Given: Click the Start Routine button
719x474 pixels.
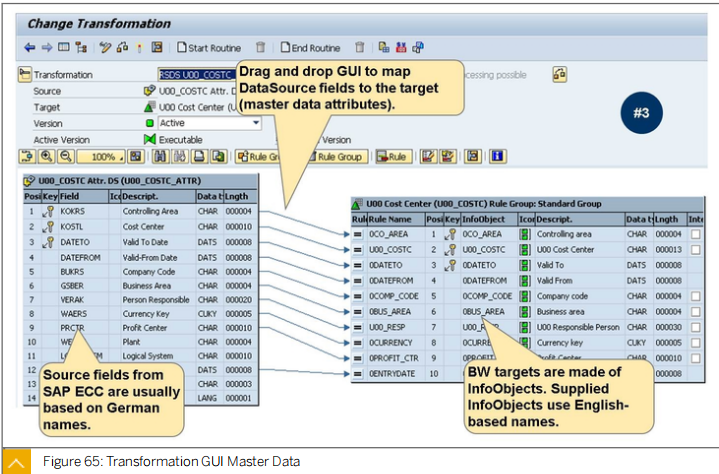Looking at the screenshot, I should [209, 48].
